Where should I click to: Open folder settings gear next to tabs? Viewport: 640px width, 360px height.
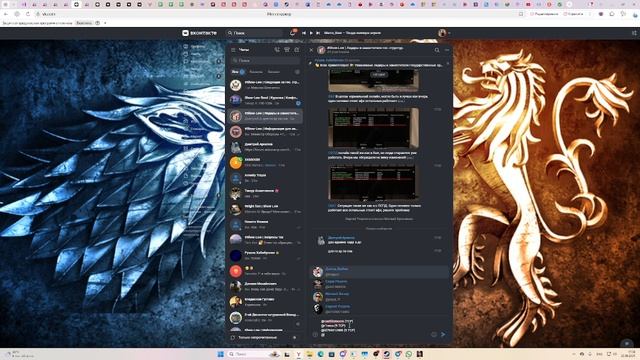pyautogui.click(x=297, y=72)
